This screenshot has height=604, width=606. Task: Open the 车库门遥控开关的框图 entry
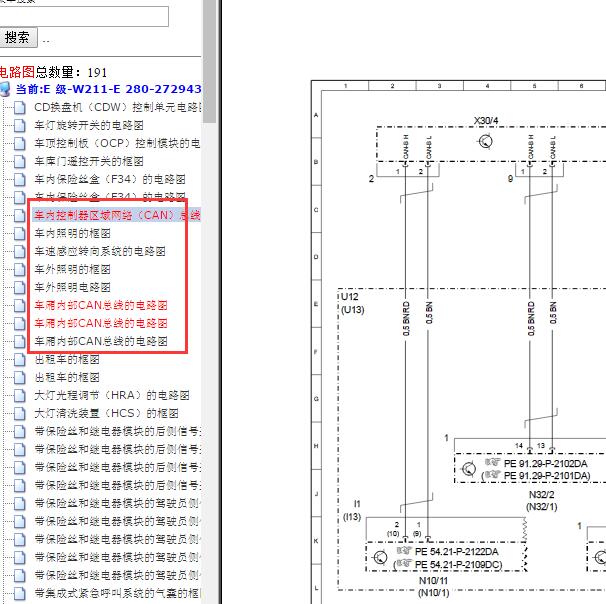[89, 162]
